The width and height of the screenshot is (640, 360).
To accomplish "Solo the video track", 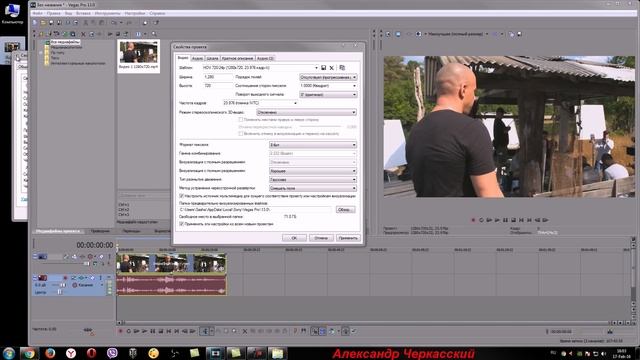I will 109,257.
